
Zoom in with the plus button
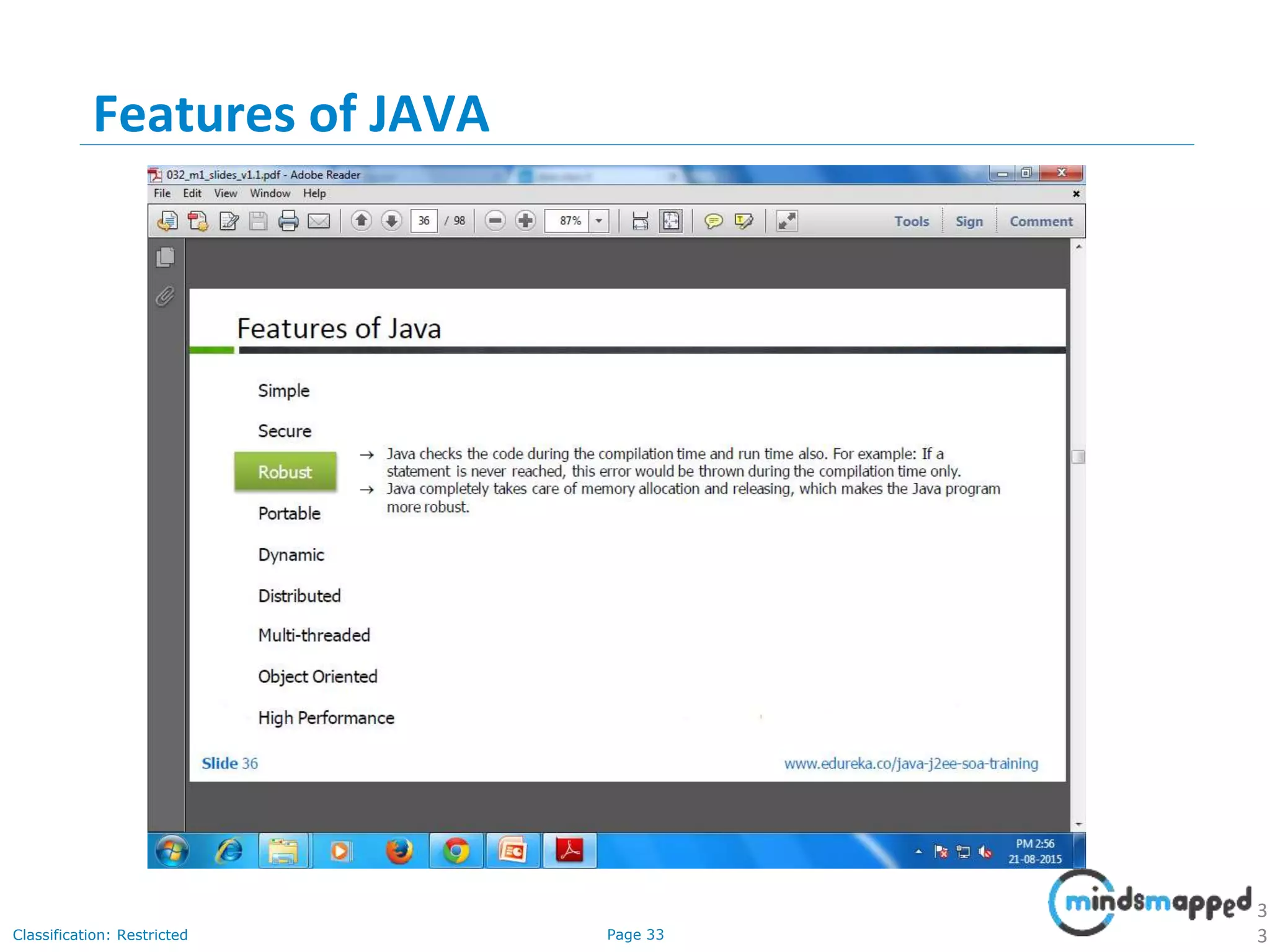tap(525, 221)
